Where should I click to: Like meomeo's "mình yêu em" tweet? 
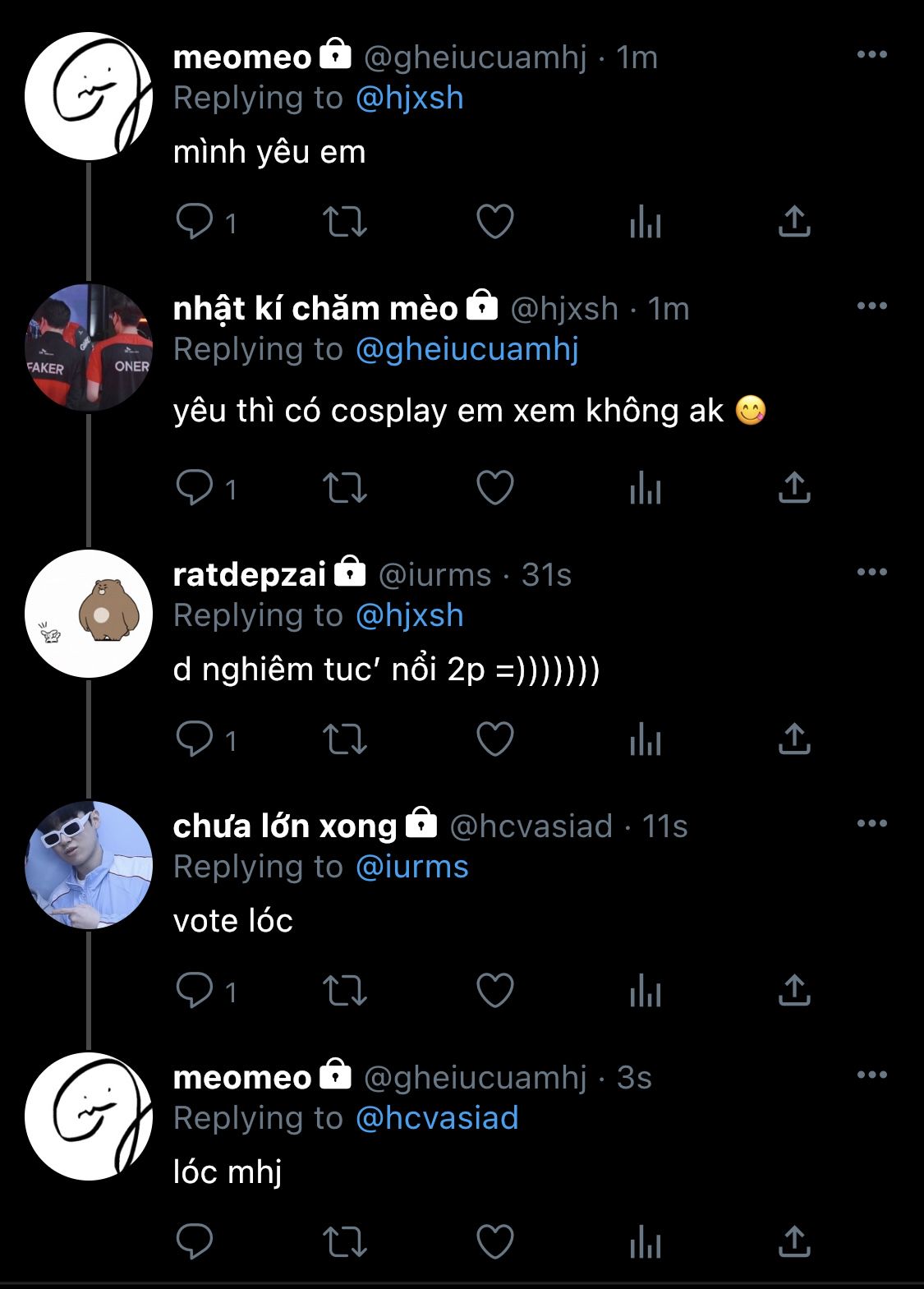coord(495,222)
